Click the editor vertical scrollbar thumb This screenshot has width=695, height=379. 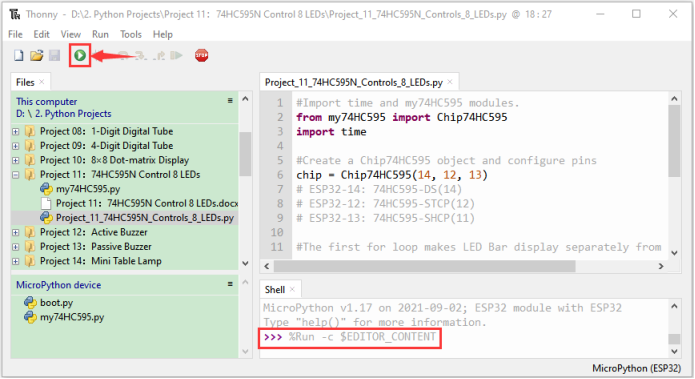click(674, 141)
